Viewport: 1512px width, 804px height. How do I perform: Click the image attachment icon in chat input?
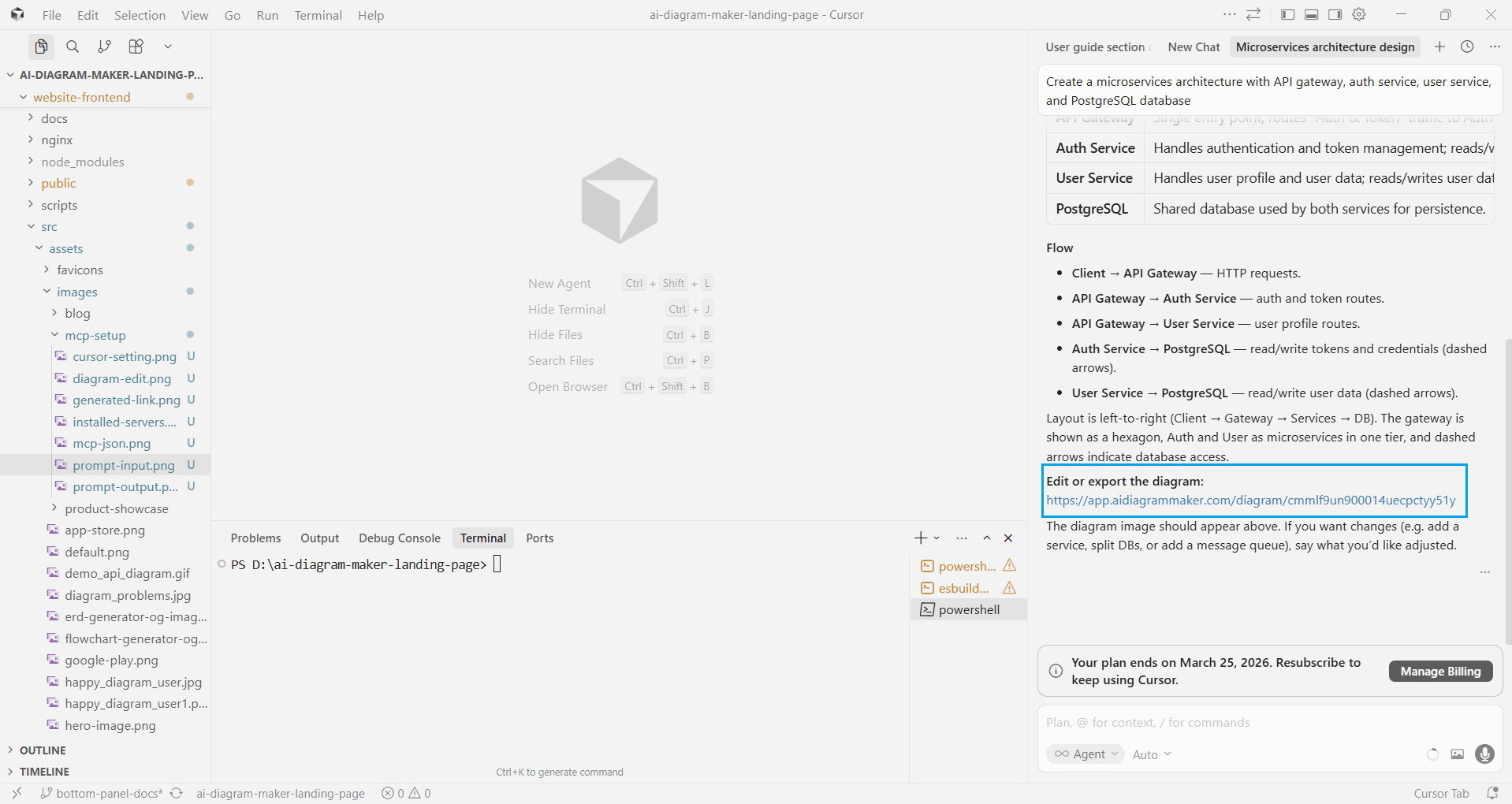1457,754
